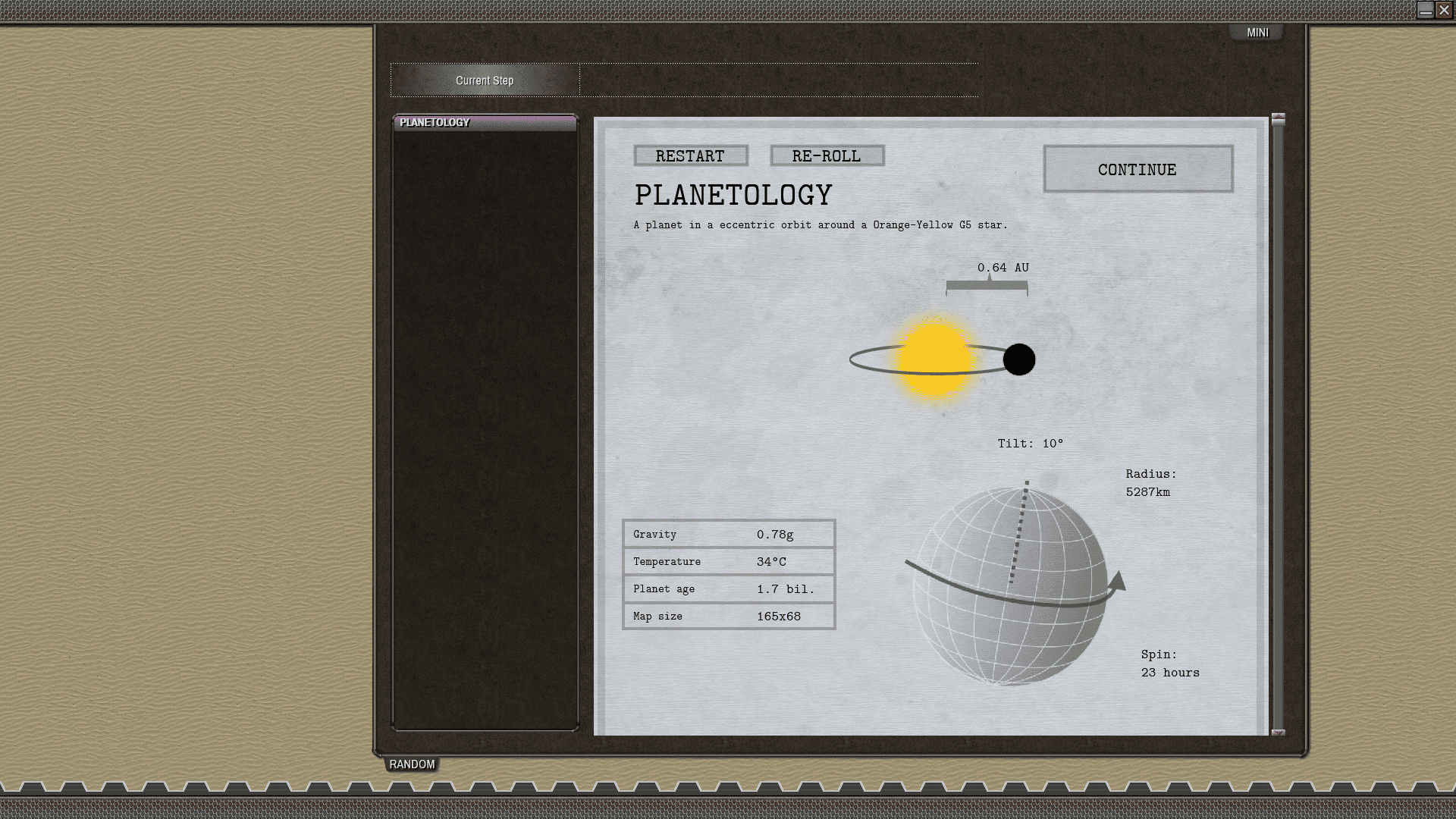
Task: Open the RANDOM tab at the bottom
Action: 411,764
